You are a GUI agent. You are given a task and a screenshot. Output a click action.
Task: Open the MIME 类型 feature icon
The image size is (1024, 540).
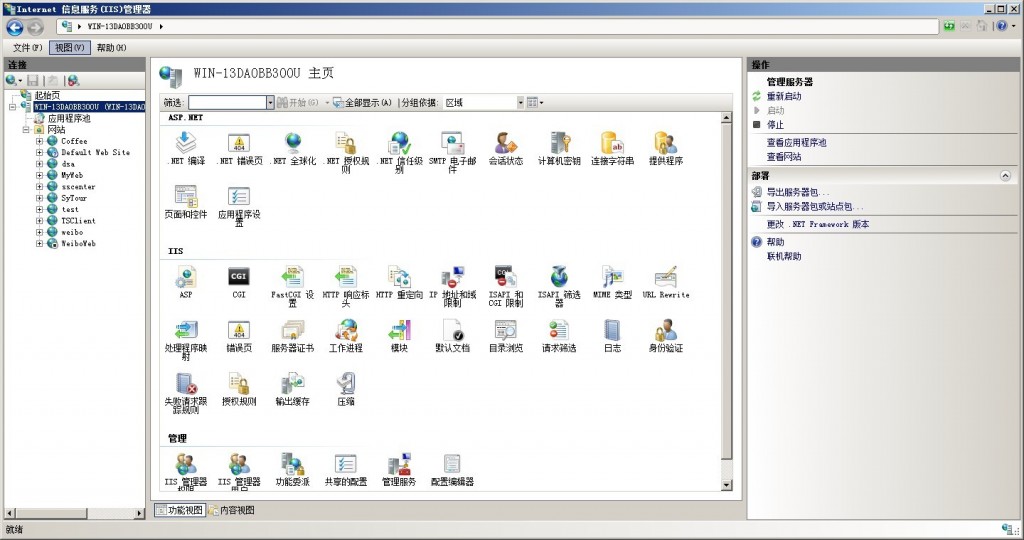[611, 278]
